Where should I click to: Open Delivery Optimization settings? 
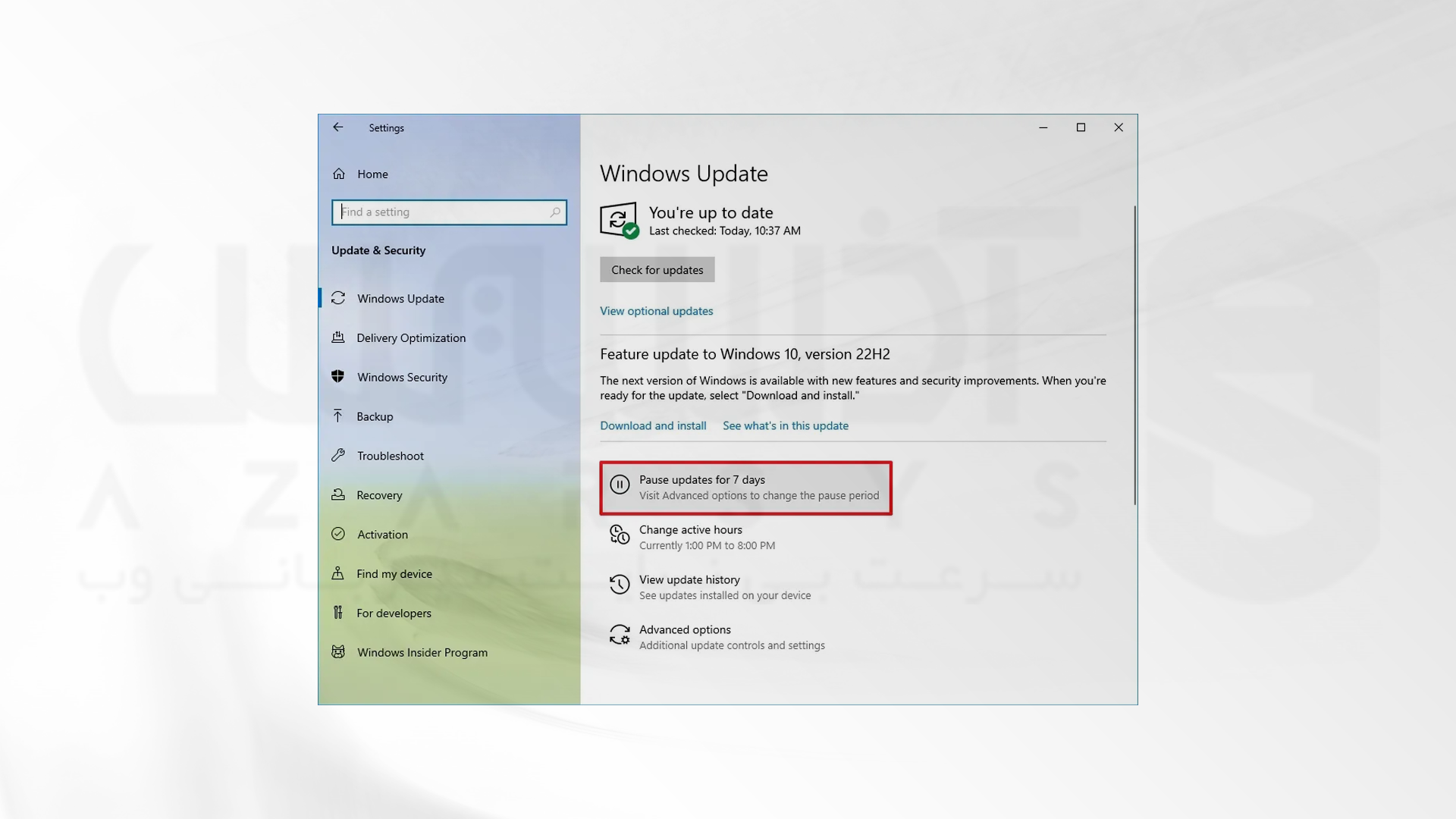tap(411, 338)
